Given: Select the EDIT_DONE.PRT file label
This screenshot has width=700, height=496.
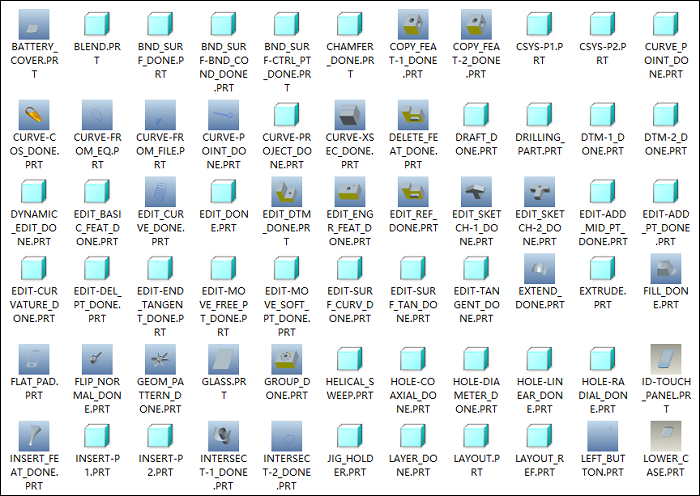Looking at the screenshot, I should [x=224, y=221].
